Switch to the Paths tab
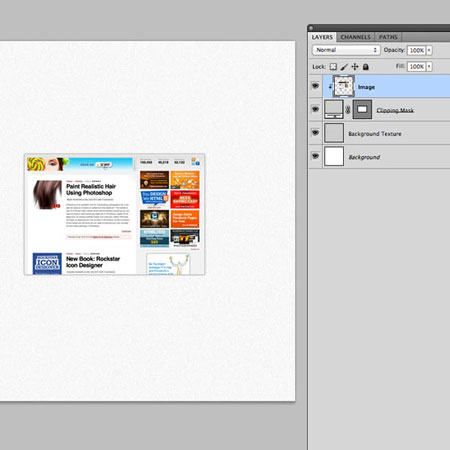Screen dimensions: 450x450 (x=388, y=37)
